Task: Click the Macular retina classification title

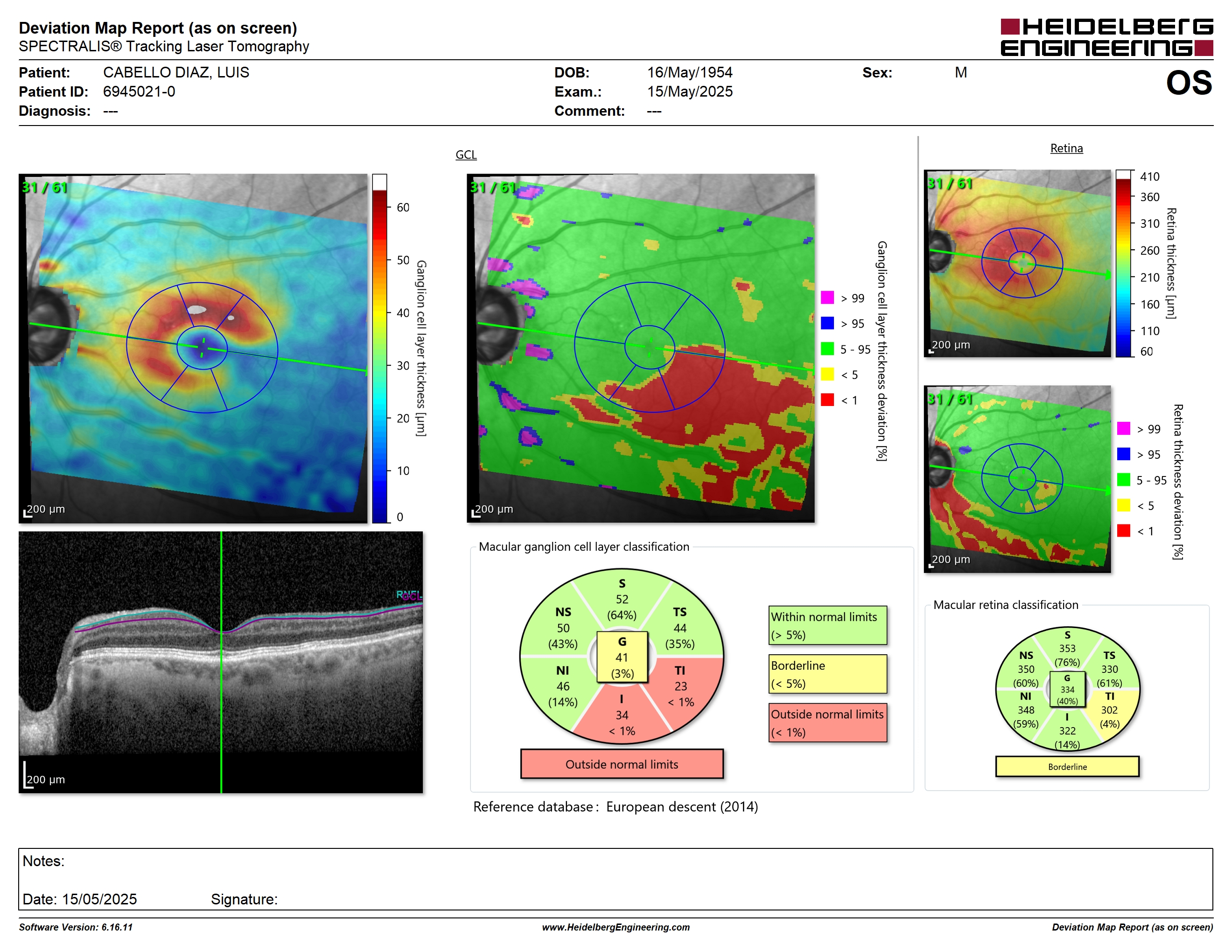Action: coord(1005,605)
